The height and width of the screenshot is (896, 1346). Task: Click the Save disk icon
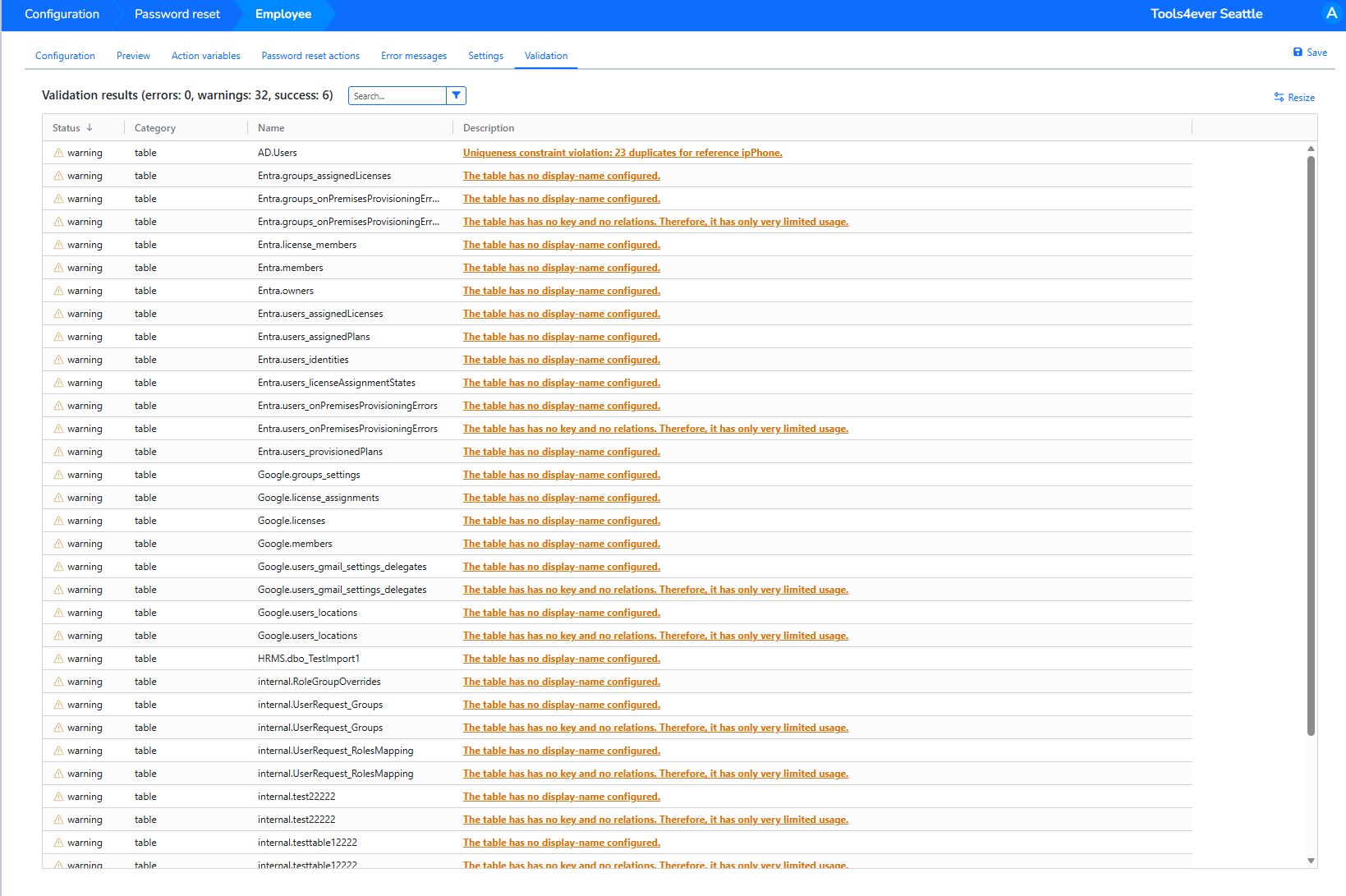coord(1298,52)
